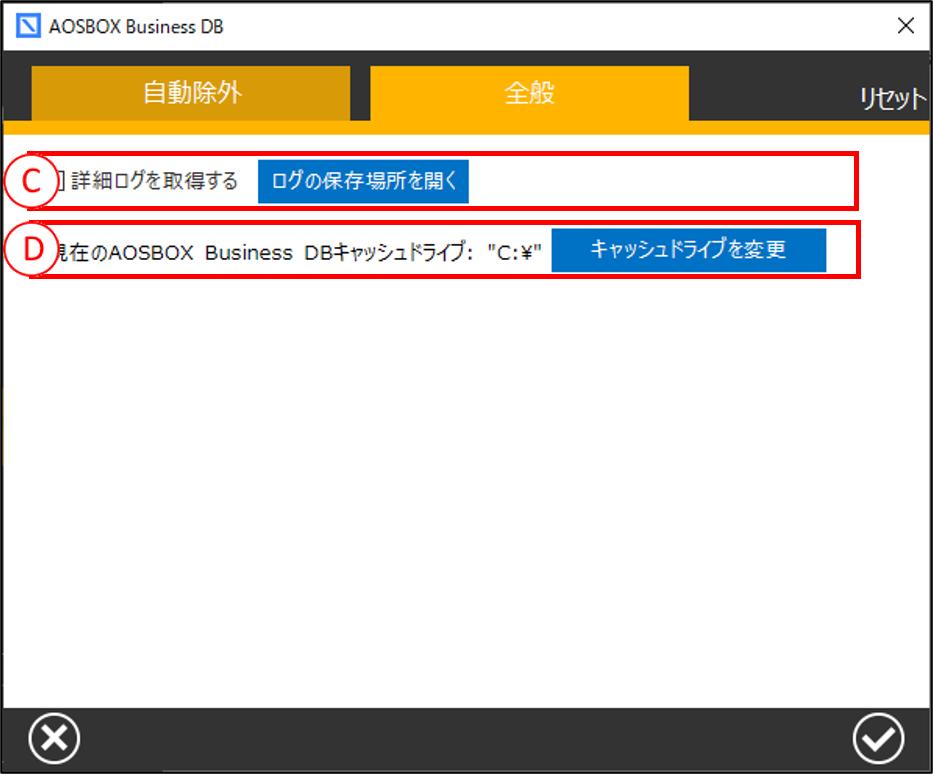Select the 全般 tab
The height and width of the screenshot is (774, 933).
[x=530, y=93]
